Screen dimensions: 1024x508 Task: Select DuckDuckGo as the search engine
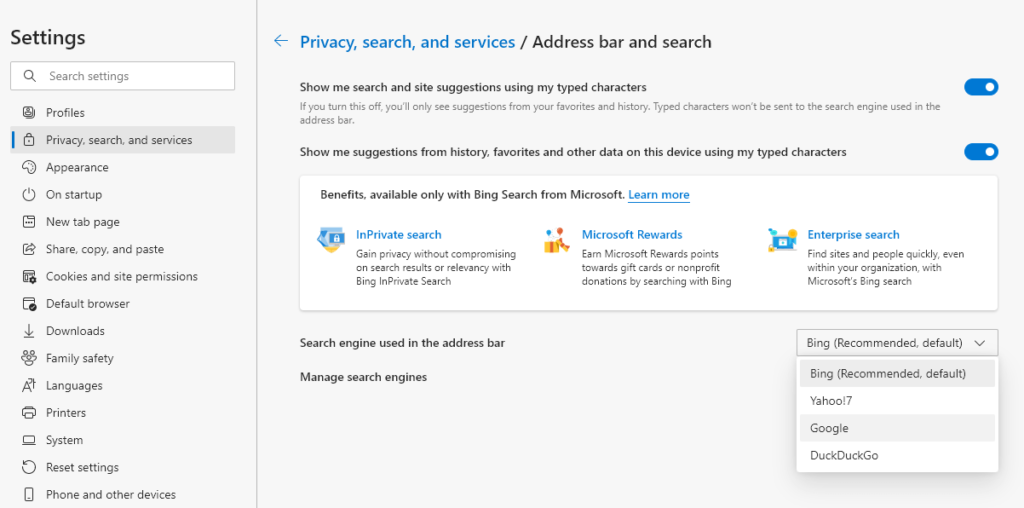tap(844, 455)
